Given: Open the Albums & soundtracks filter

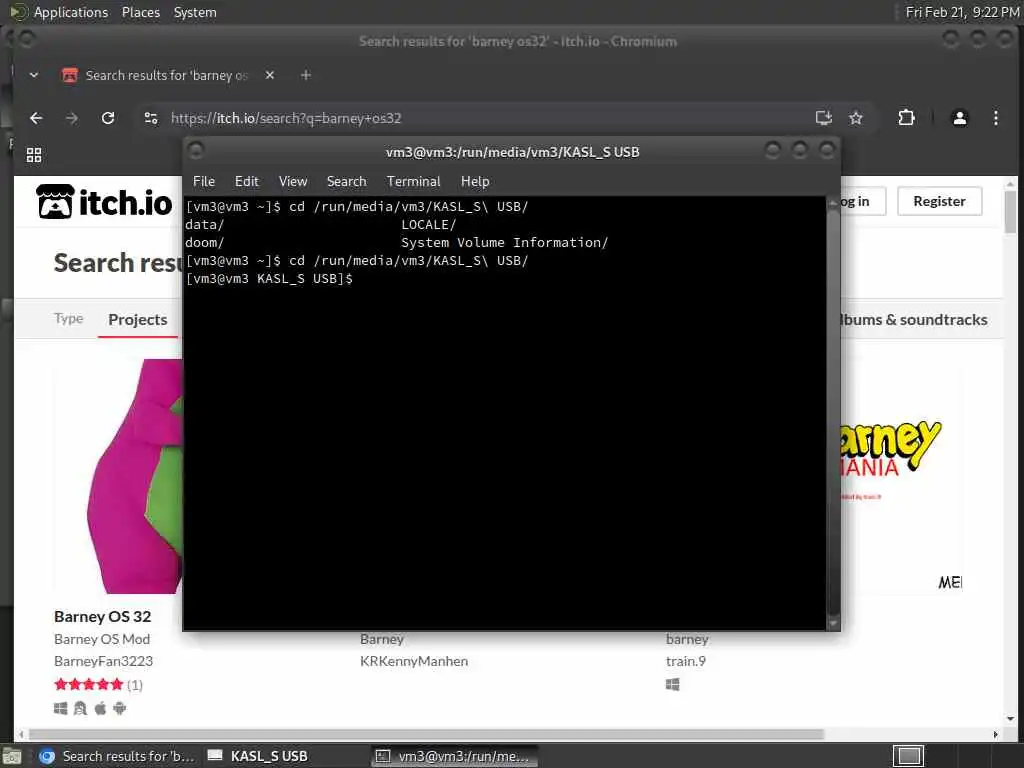Looking at the screenshot, I should tap(914, 319).
